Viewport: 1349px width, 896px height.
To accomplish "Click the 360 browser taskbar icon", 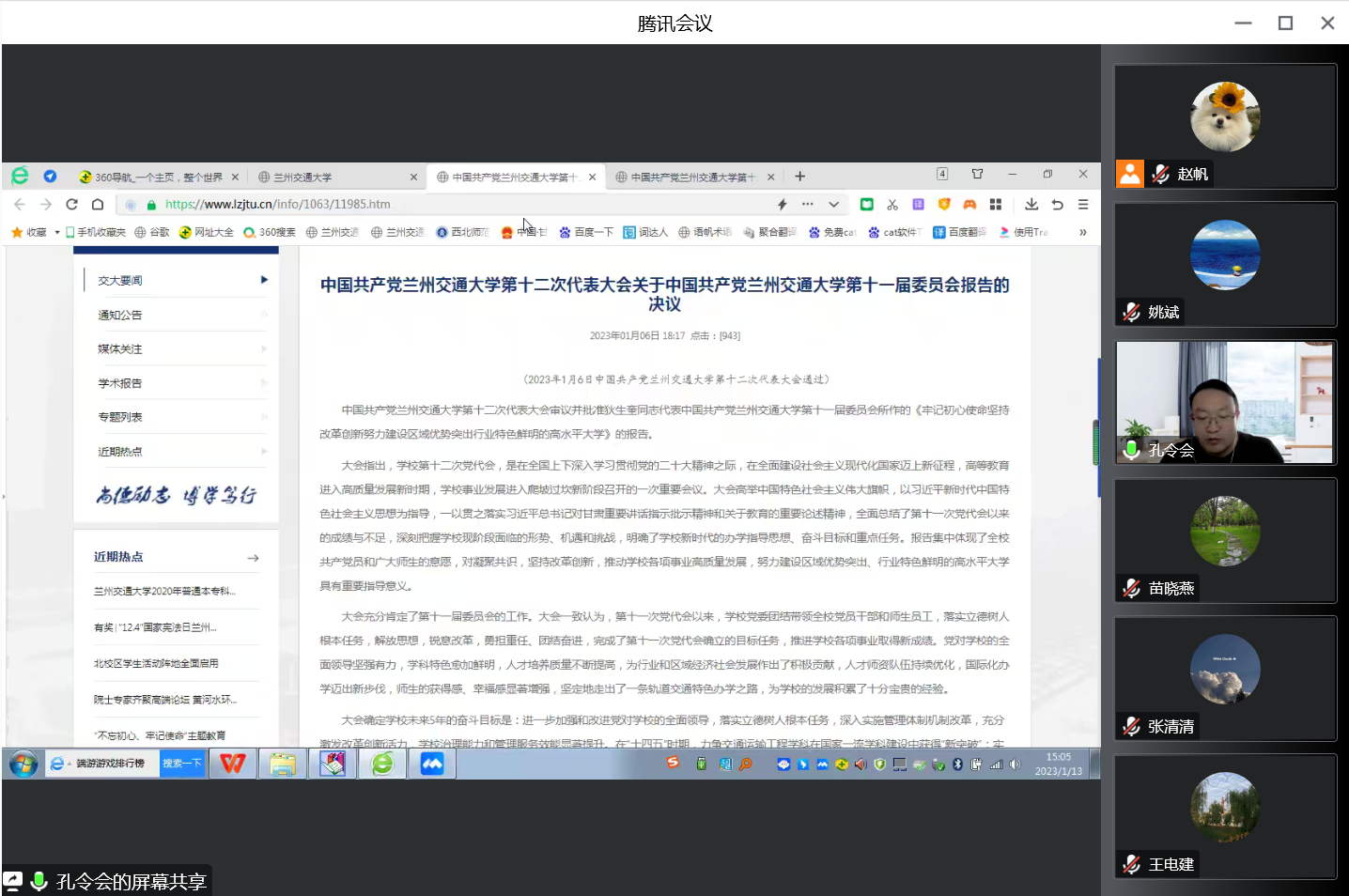I will tap(382, 764).
